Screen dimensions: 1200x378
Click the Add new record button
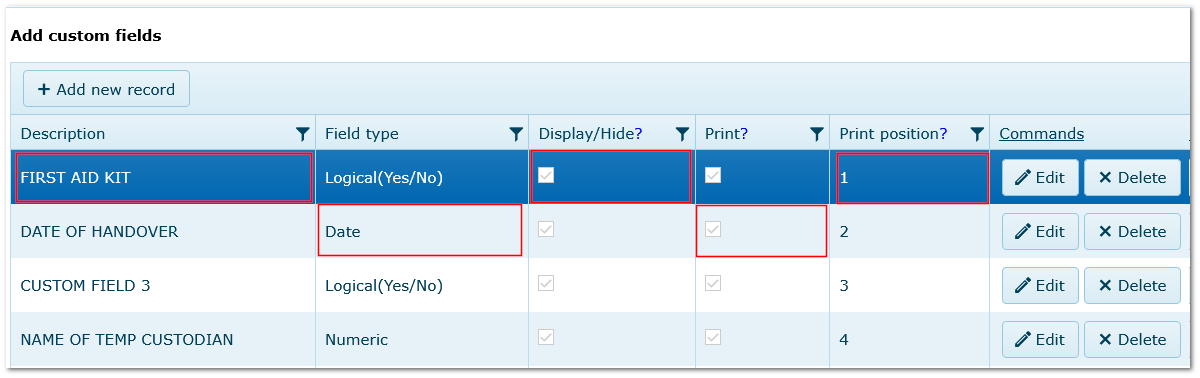106,89
